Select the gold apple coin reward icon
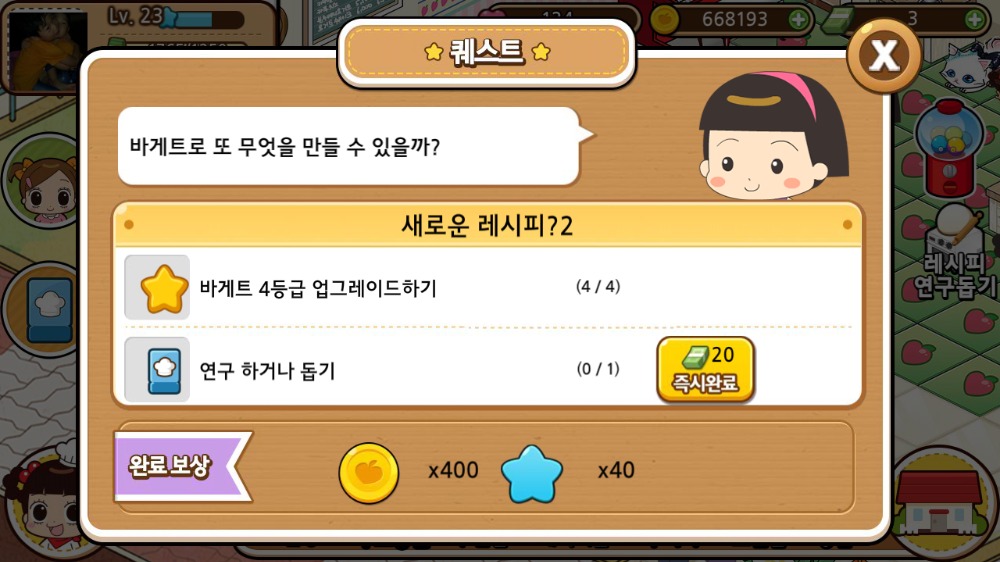Screen dimensions: 1000x562 point(369,473)
